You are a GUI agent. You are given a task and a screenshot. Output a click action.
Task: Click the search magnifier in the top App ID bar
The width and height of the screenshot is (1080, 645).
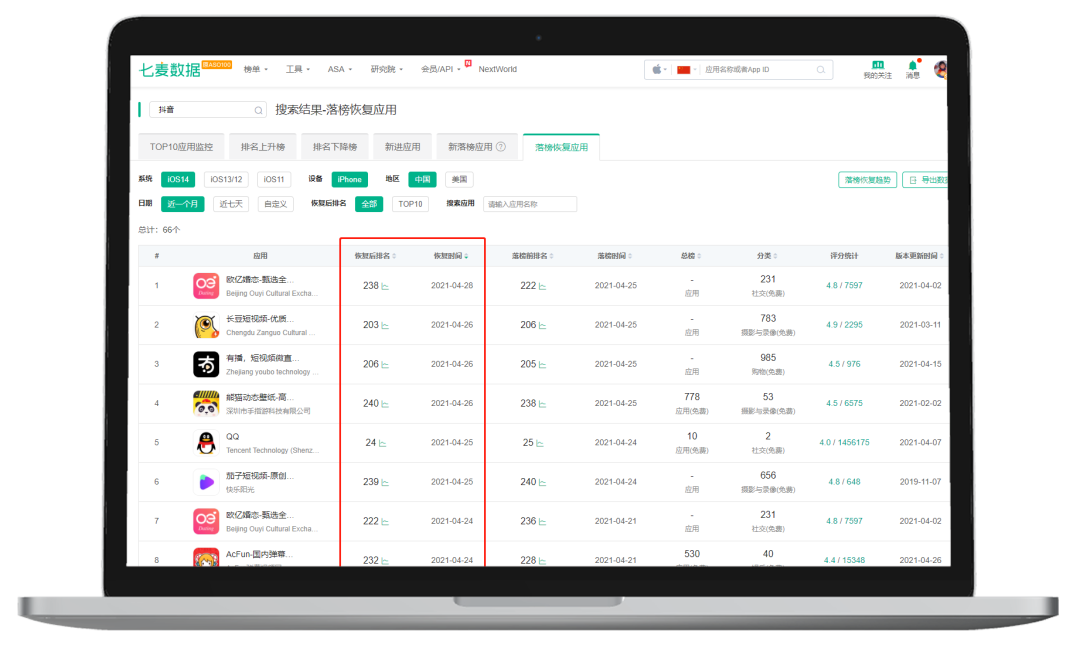(x=820, y=70)
